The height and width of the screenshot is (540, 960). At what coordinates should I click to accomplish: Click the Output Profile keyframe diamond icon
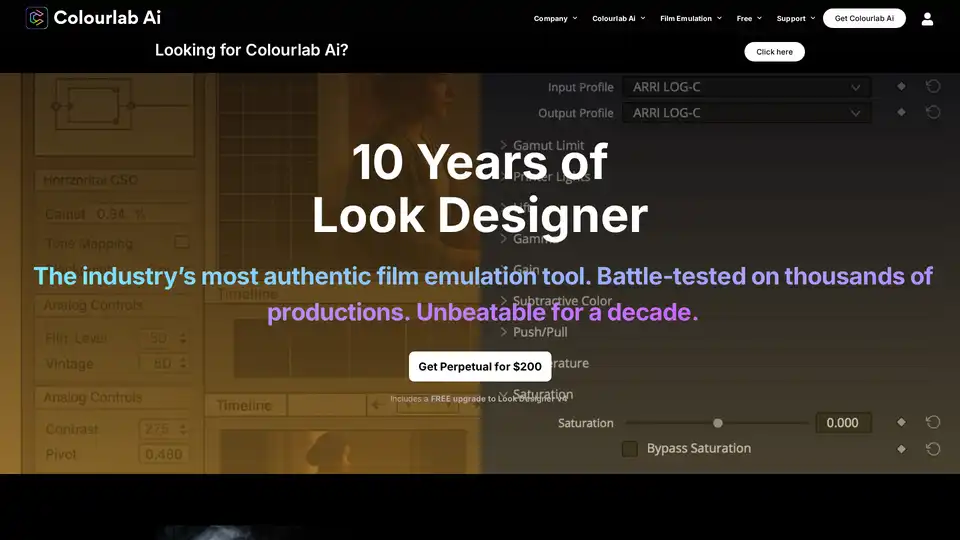coord(901,113)
